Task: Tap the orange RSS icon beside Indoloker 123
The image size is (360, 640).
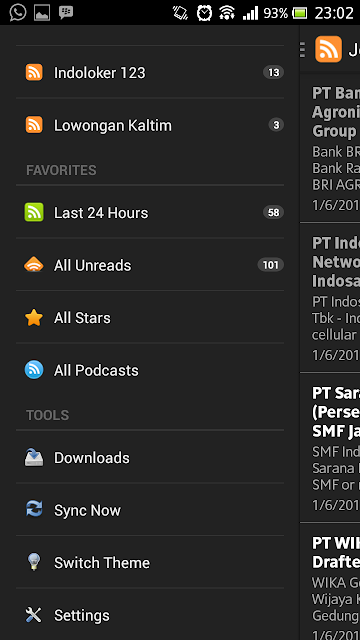Action: click(x=34, y=72)
